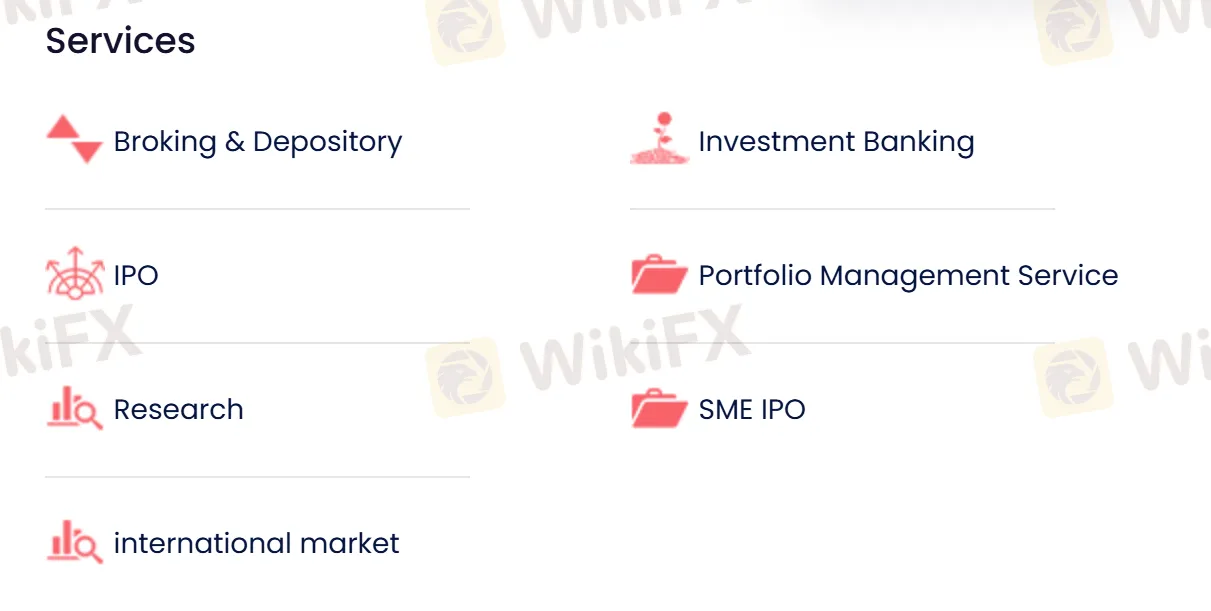
Task: Click the Investment Banking growing-plant icon
Action: coord(658,138)
